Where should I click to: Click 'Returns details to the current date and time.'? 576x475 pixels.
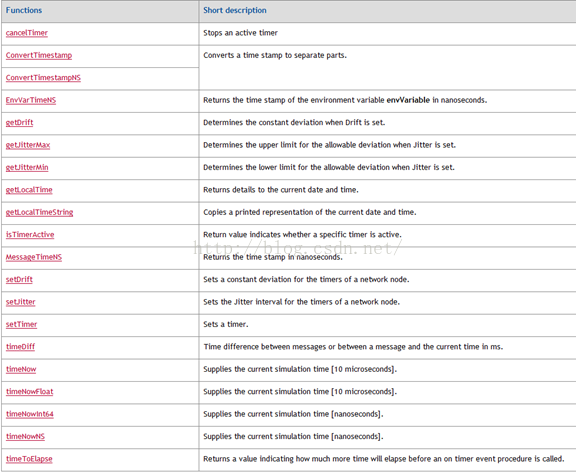(281, 190)
